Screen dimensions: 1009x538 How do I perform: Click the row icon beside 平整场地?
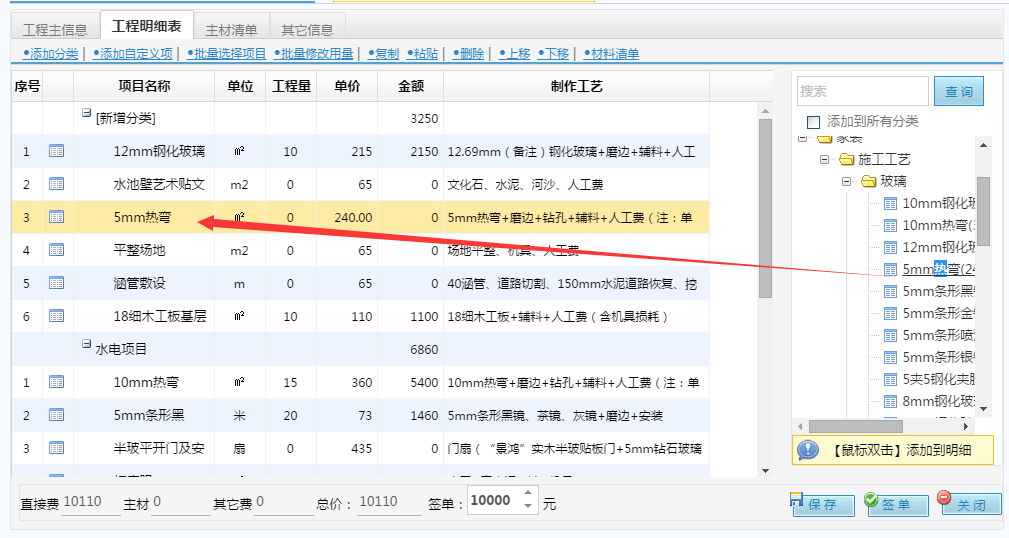click(x=57, y=250)
